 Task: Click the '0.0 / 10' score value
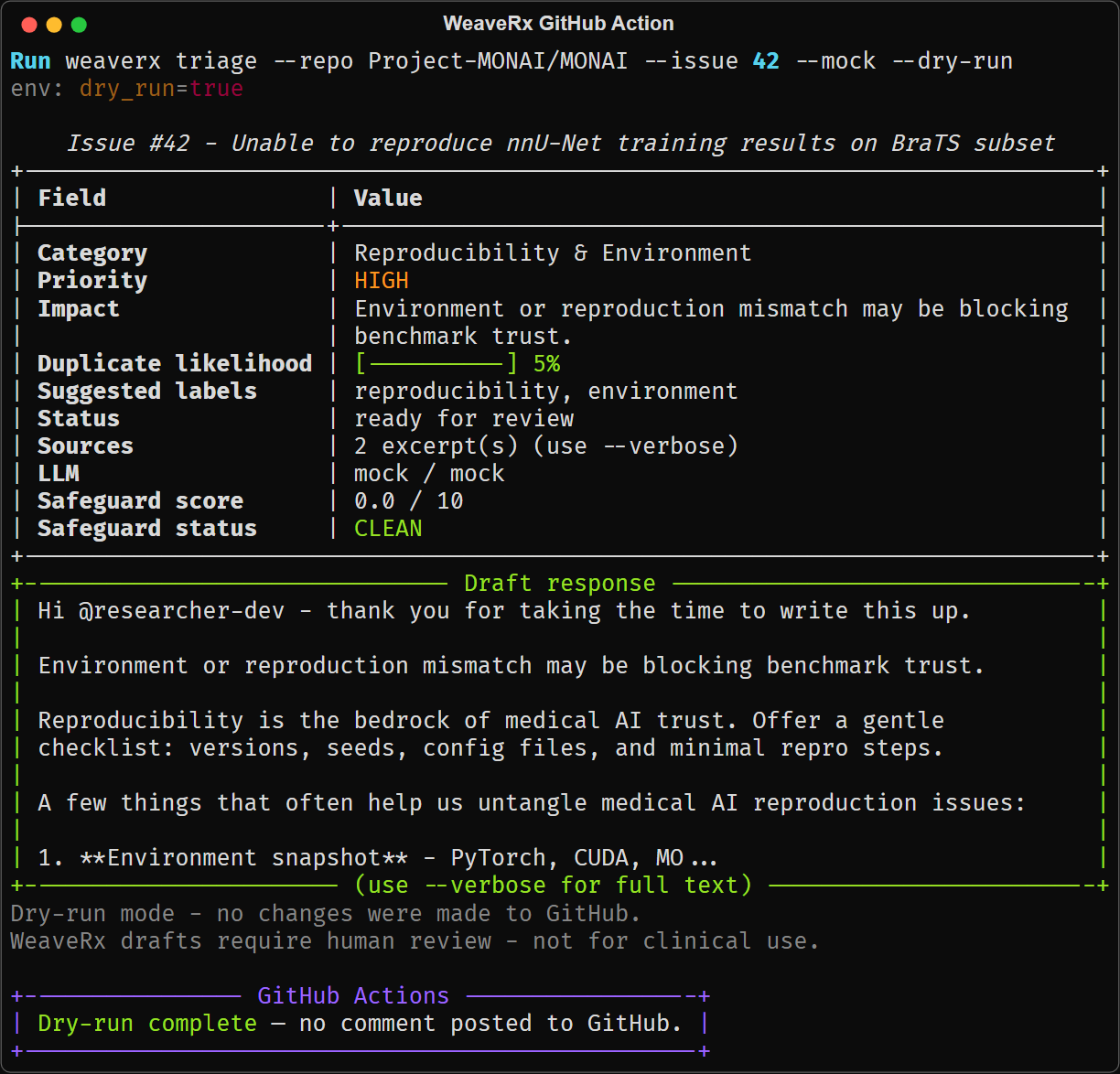pos(409,500)
